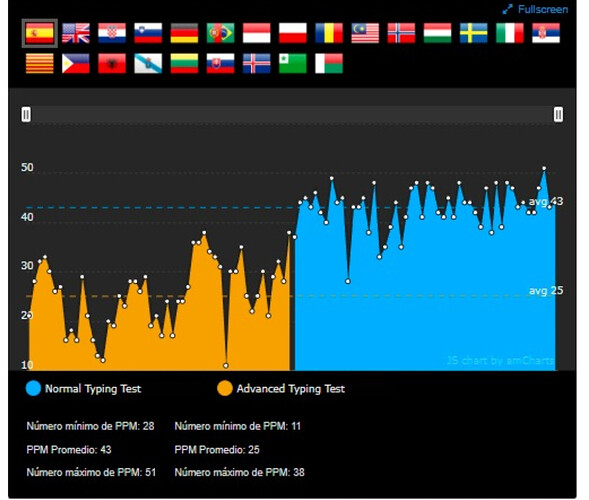Click 'PPM Promedio: 25' text
This screenshot has height=500, width=589.
pyautogui.click(x=217, y=449)
